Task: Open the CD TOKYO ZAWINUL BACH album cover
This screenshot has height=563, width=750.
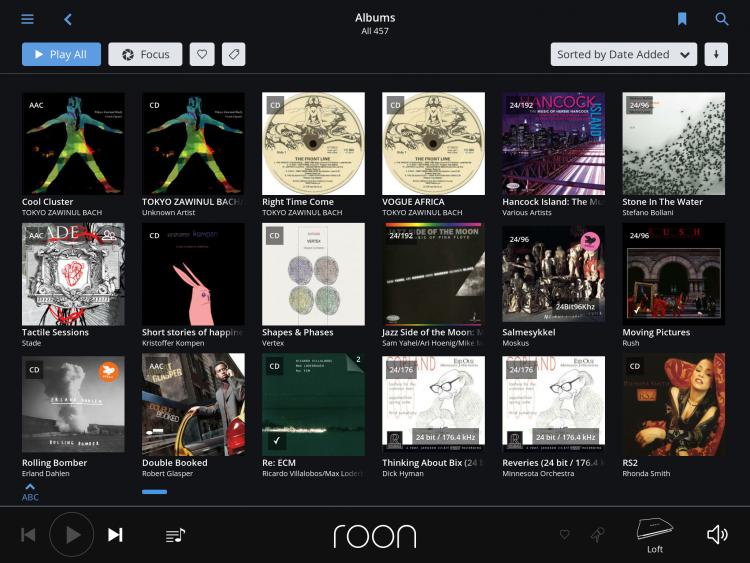Action: [193, 144]
